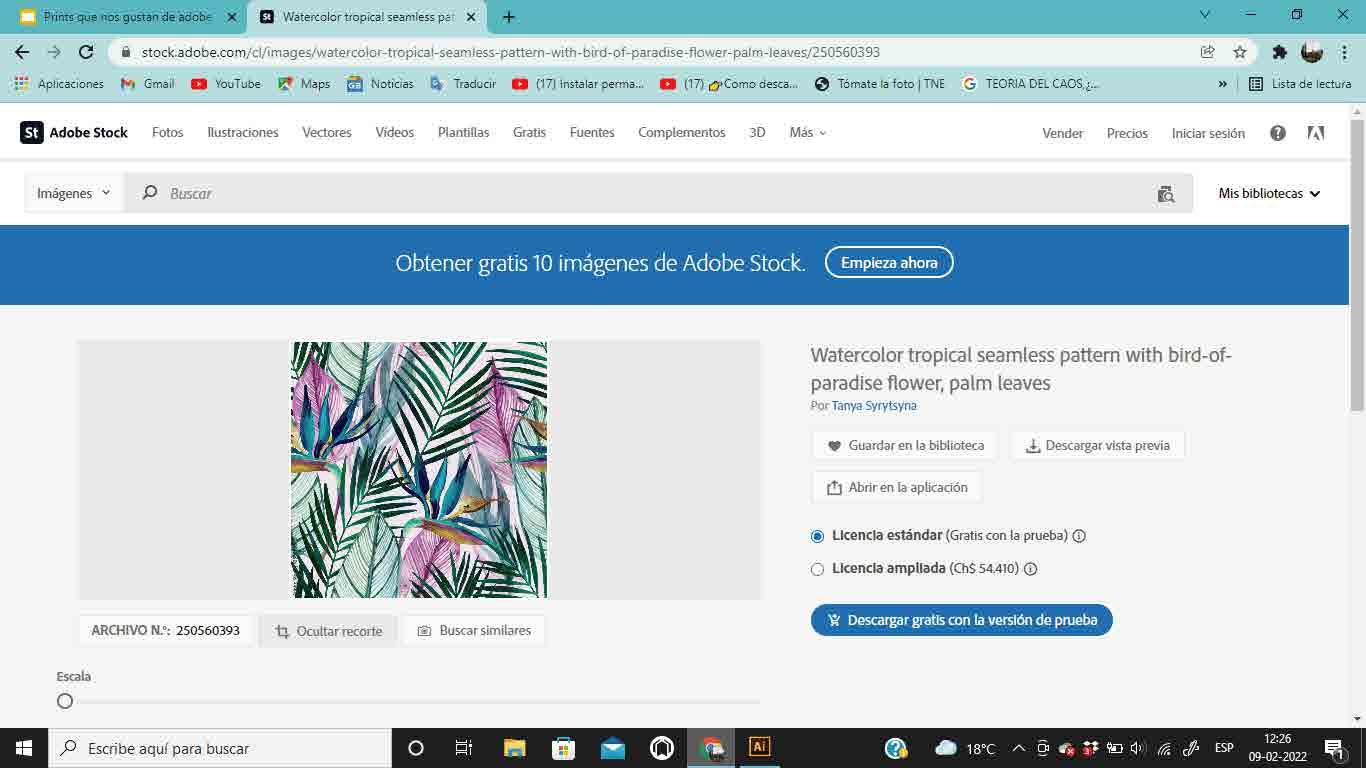This screenshot has width=1366, height=768.
Task: Switch to the Prints que nos gustan tab
Action: click(x=128, y=17)
